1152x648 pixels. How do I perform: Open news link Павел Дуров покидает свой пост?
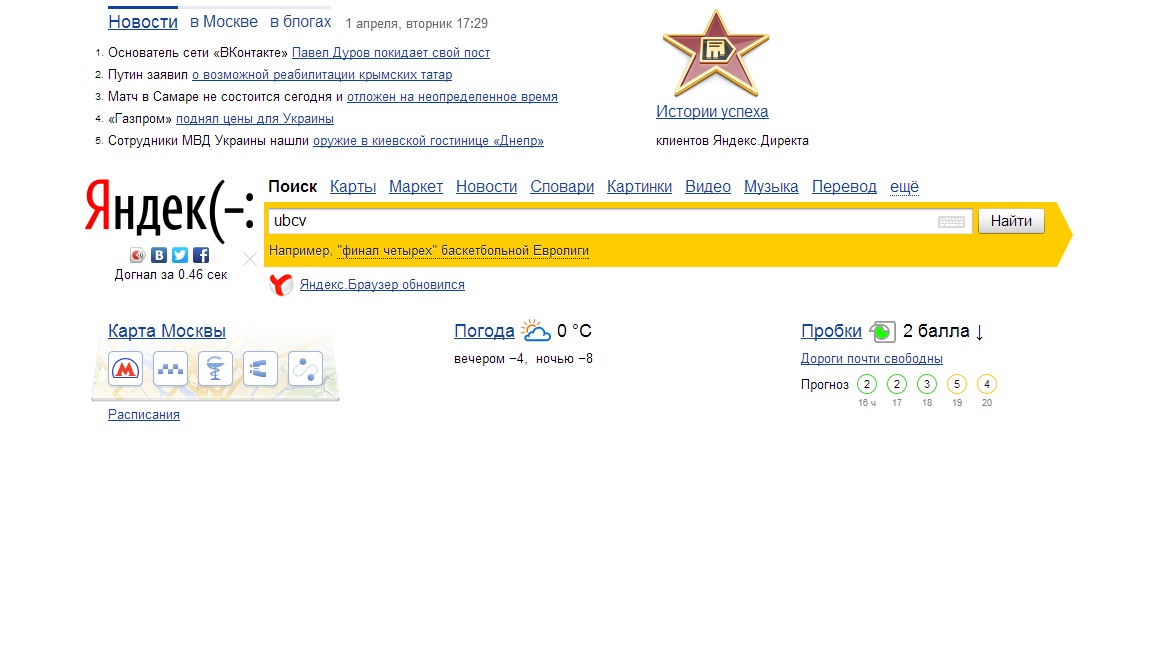(x=391, y=53)
